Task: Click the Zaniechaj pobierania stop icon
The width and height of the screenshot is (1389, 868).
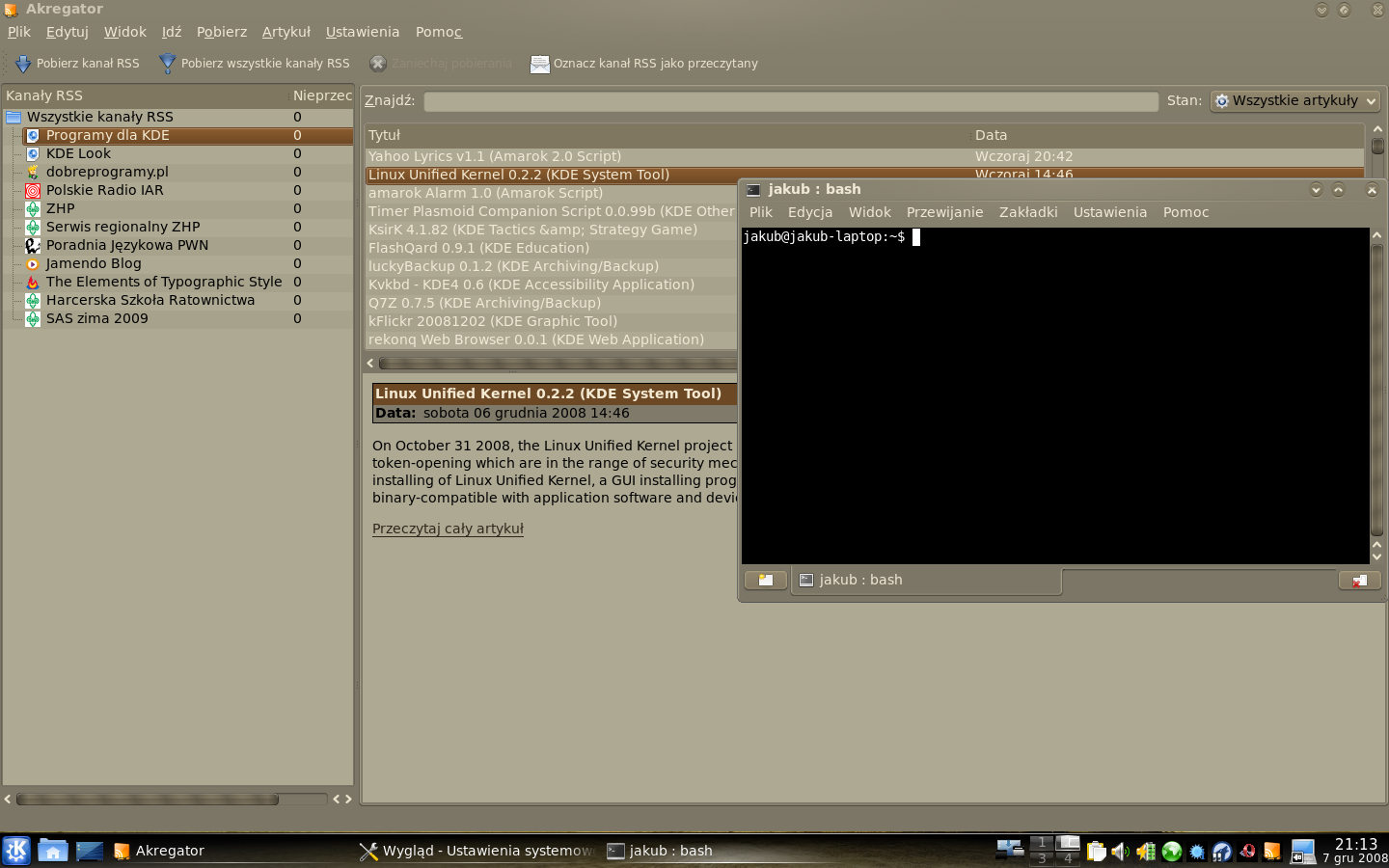Action: (378, 64)
